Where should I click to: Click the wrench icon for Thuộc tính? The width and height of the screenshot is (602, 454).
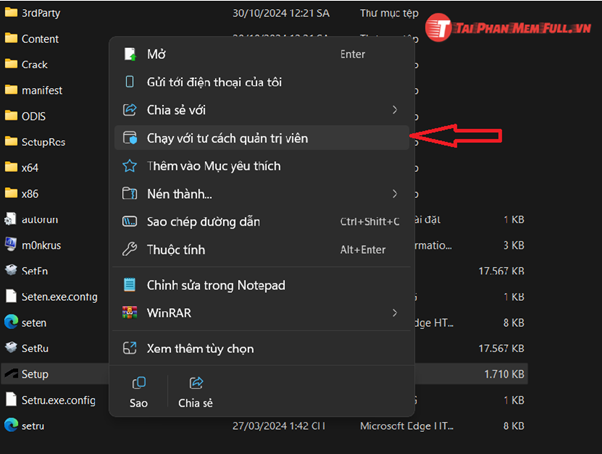[x=129, y=249]
